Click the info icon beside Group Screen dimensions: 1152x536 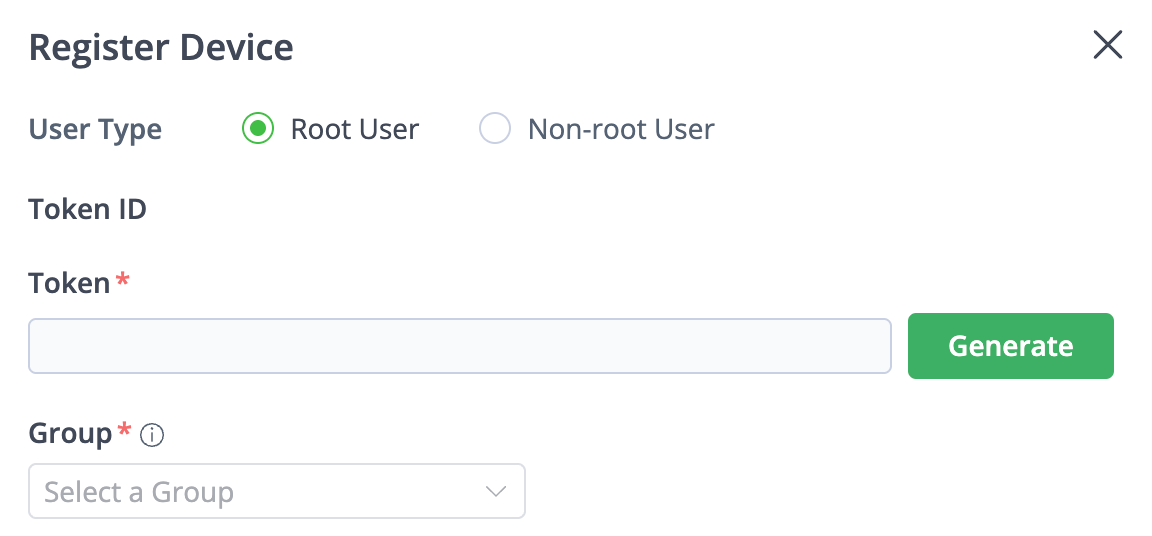click(152, 435)
